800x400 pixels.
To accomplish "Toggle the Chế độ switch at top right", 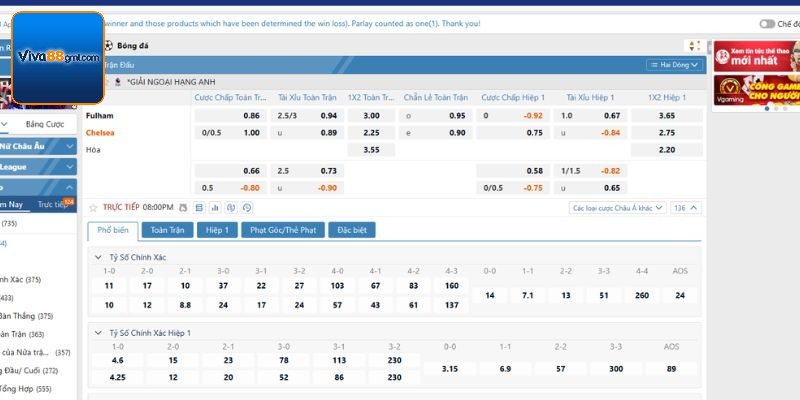I will 767,23.
